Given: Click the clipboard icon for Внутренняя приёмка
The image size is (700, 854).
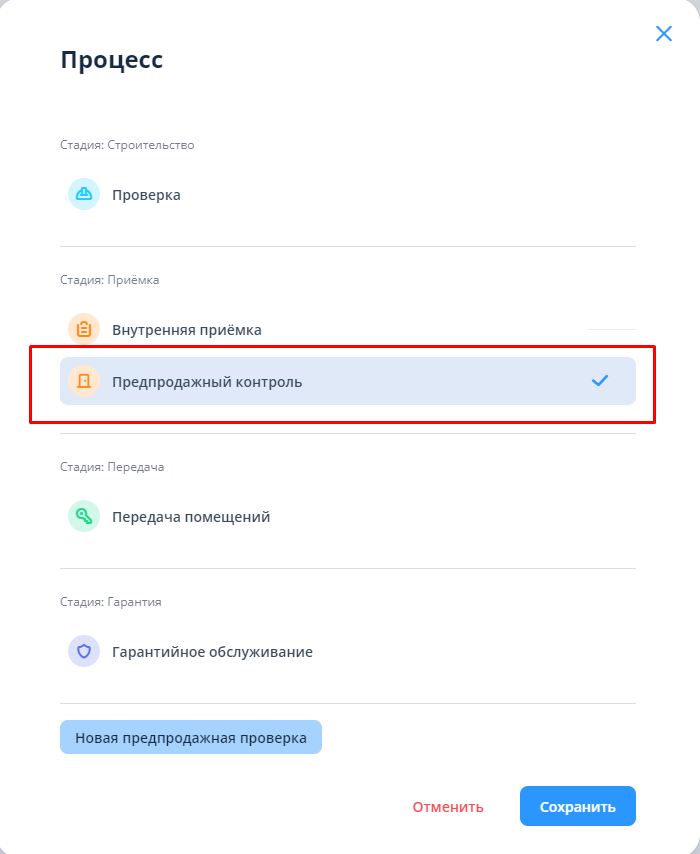Looking at the screenshot, I should click(84, 329).
